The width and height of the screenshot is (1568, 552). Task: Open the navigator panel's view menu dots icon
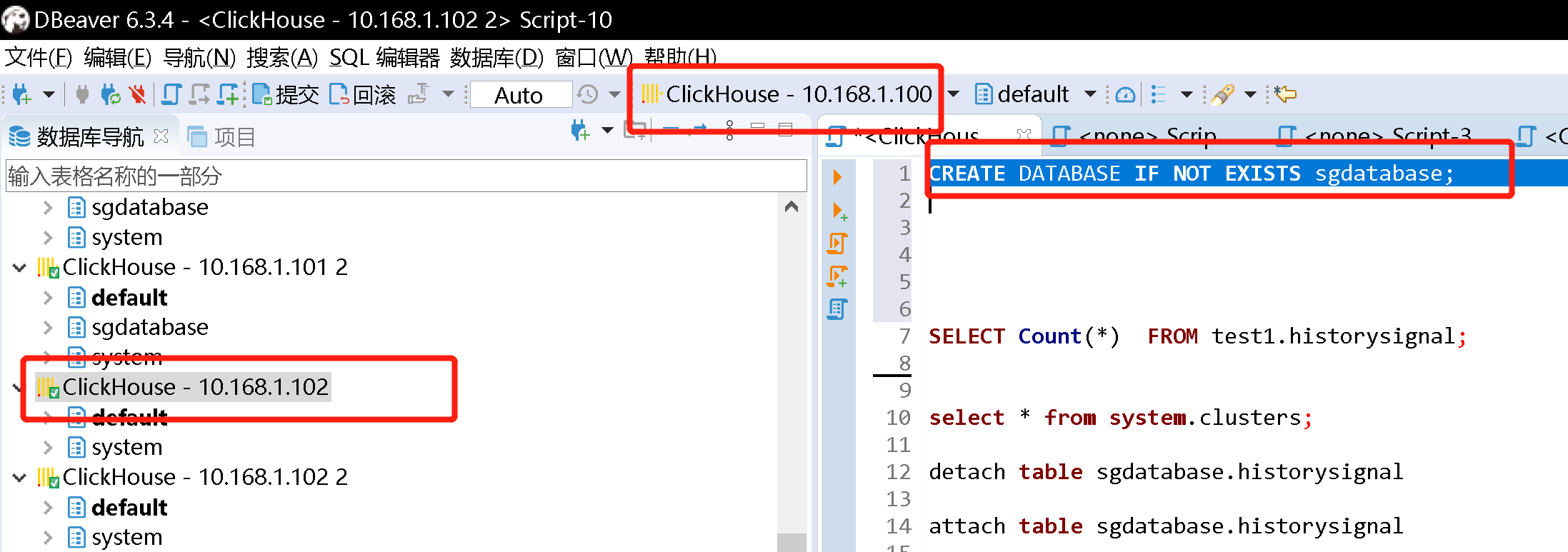point(729,130)
